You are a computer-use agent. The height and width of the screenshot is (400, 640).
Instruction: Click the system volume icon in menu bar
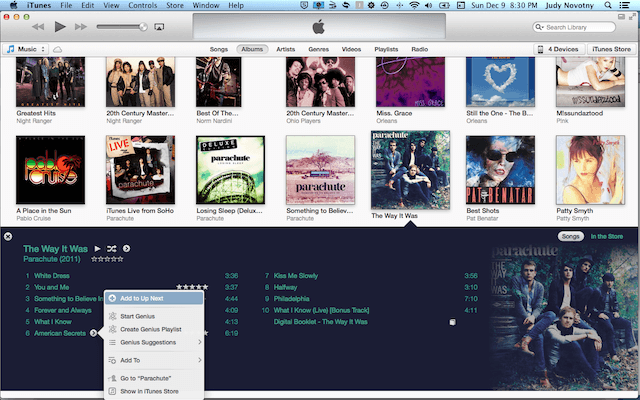429,5
